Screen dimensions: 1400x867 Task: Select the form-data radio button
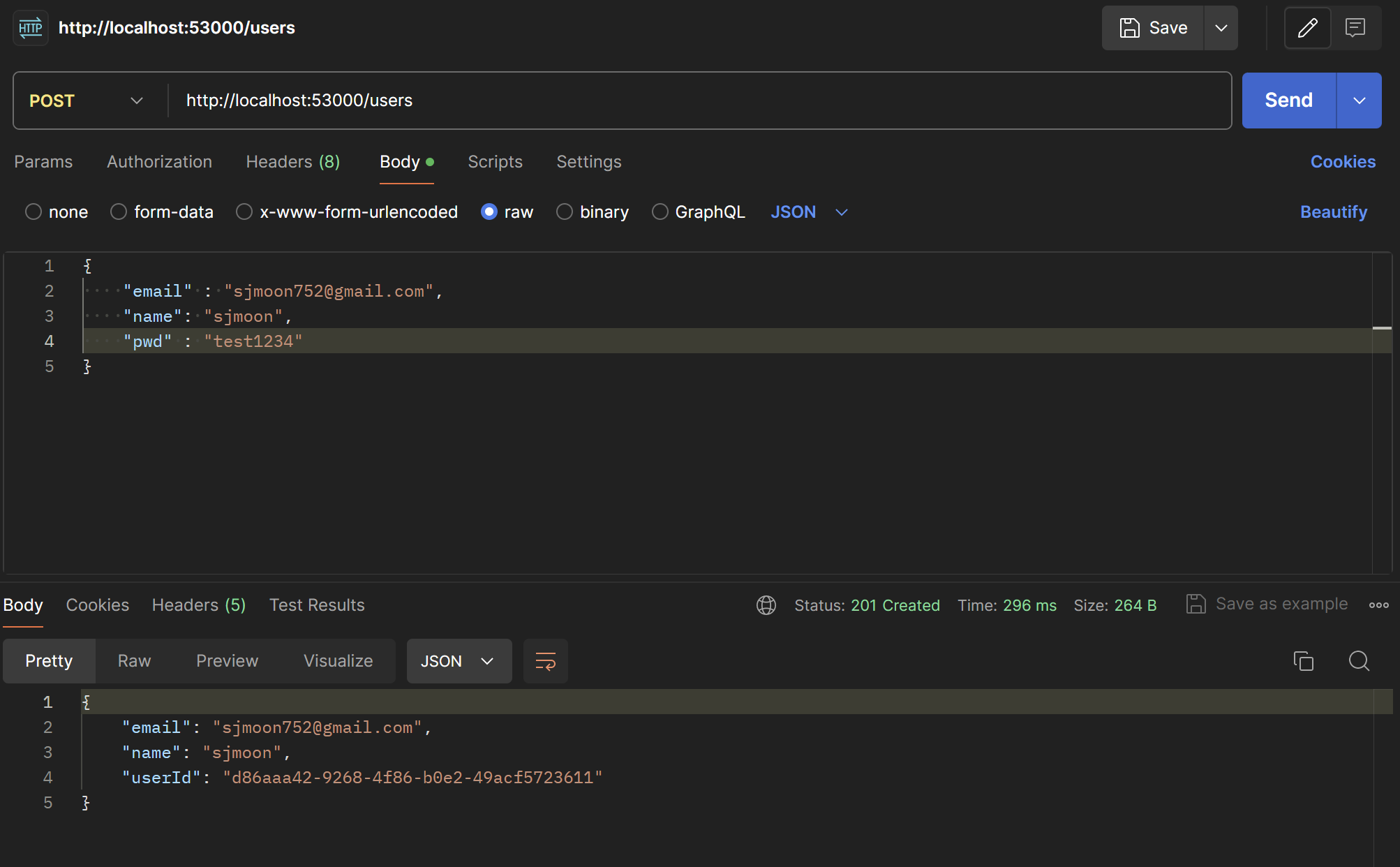point(119,212)
